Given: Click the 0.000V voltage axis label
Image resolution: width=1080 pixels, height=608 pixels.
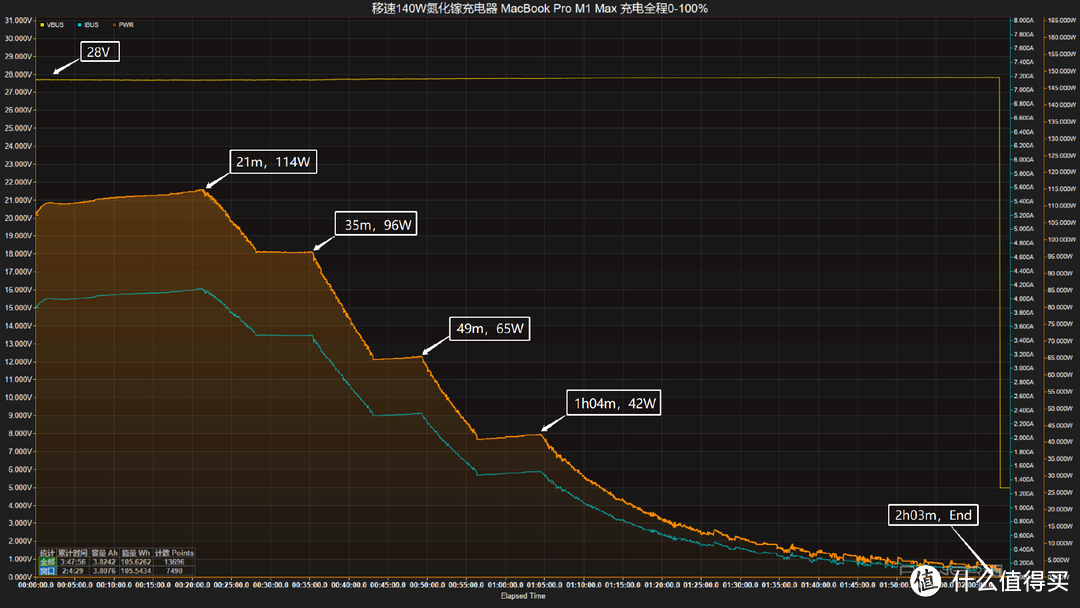Looking at the screenshot, I should (19, 577).
